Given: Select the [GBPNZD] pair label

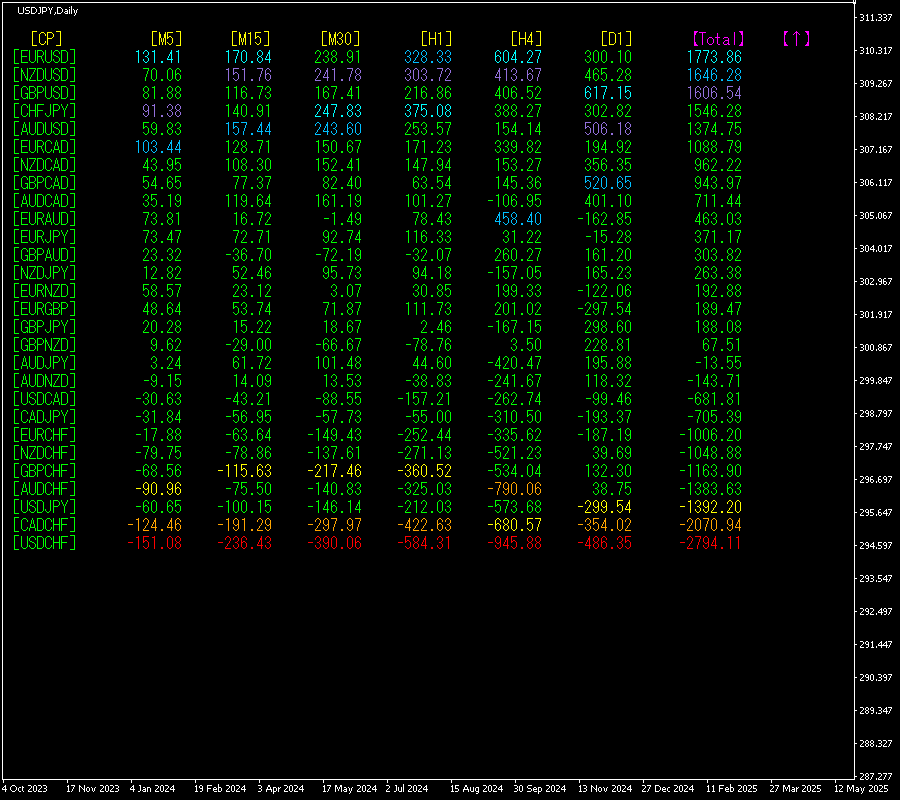Looking at the screenshot, I should [44, 345].
